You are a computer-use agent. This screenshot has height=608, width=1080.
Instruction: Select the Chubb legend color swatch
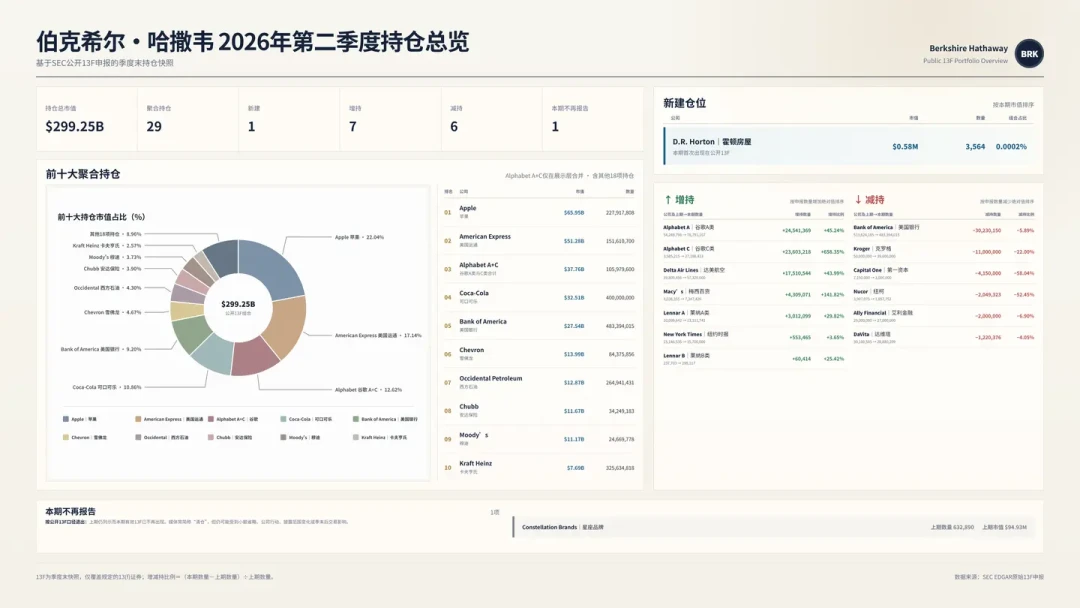[x=211, y=437]
